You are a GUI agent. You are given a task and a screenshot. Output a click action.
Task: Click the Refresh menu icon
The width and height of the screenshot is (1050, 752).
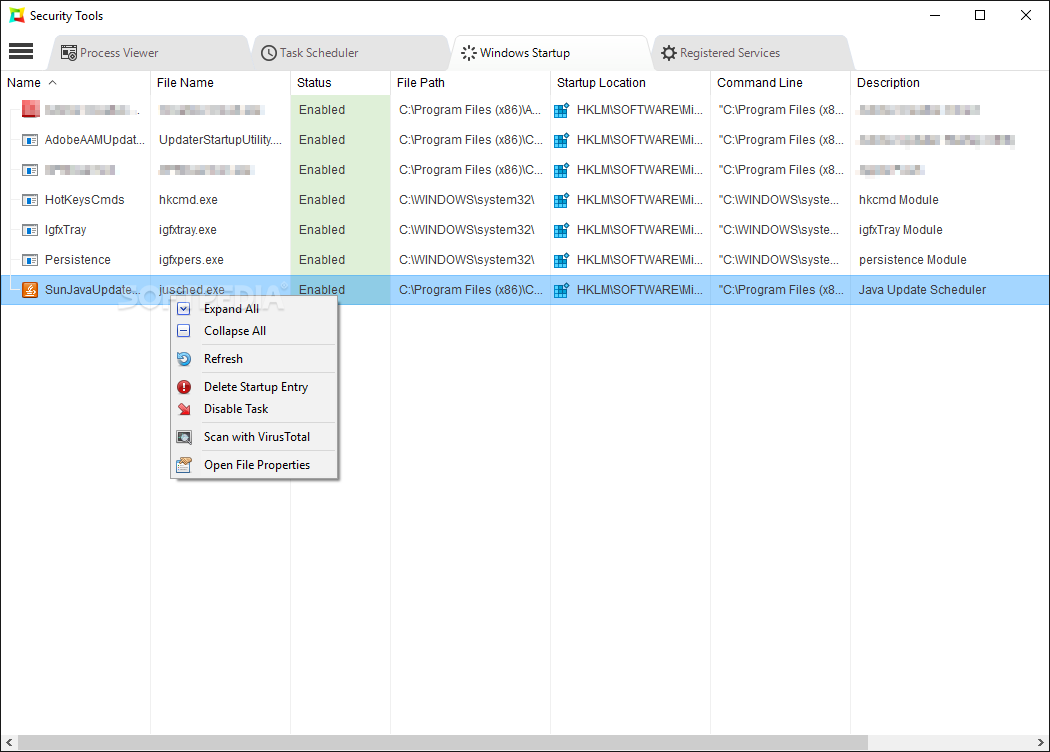[183, 359]
